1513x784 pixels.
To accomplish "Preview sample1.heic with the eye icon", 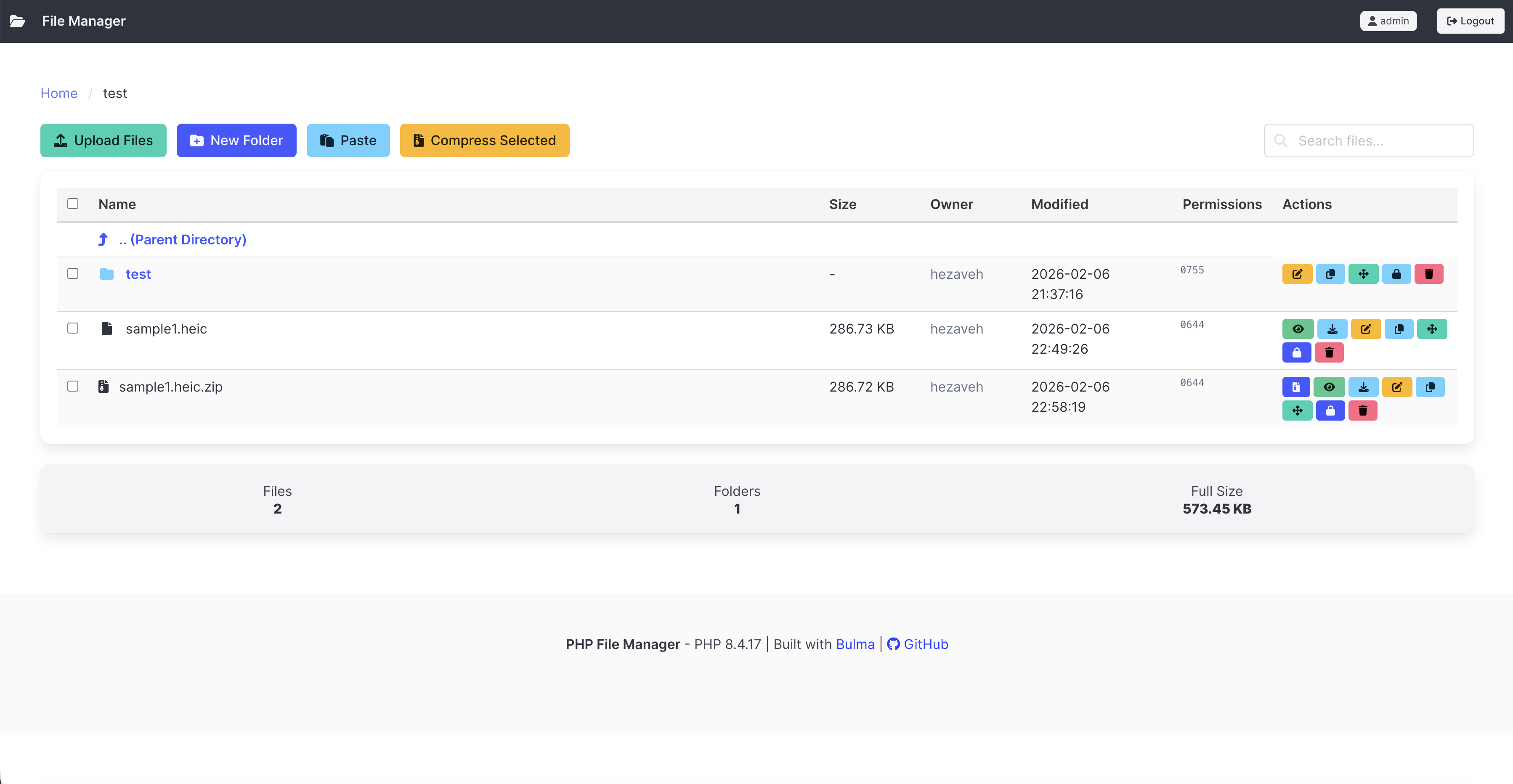I will [1298, 328].
